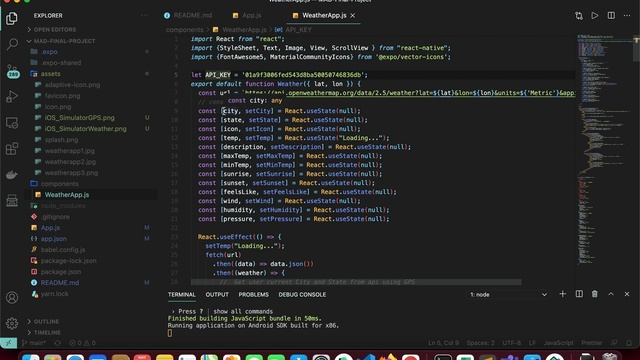Open package.json in the file tree
The height and width of the screenshot is (360, 640).
tap(61, 271)
